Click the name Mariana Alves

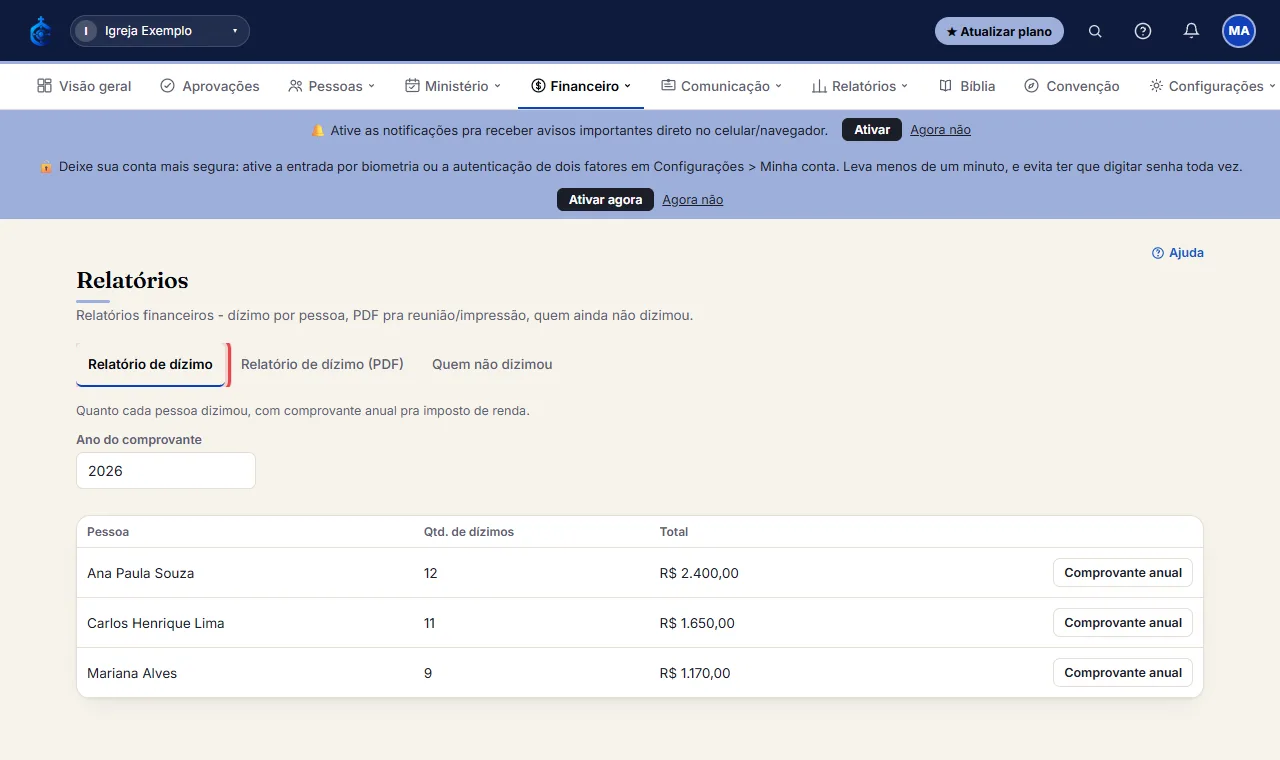(132, 673)
